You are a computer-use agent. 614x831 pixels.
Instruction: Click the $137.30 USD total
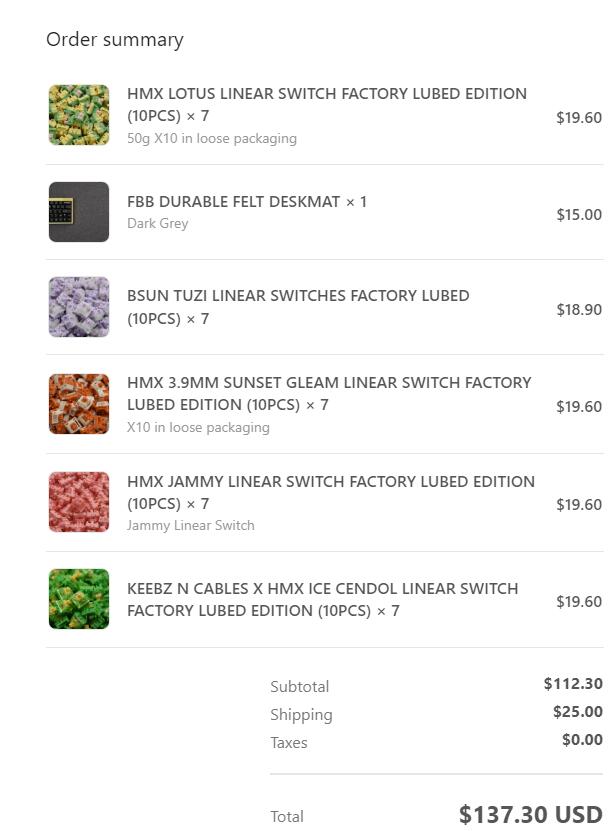pos(531,815)
